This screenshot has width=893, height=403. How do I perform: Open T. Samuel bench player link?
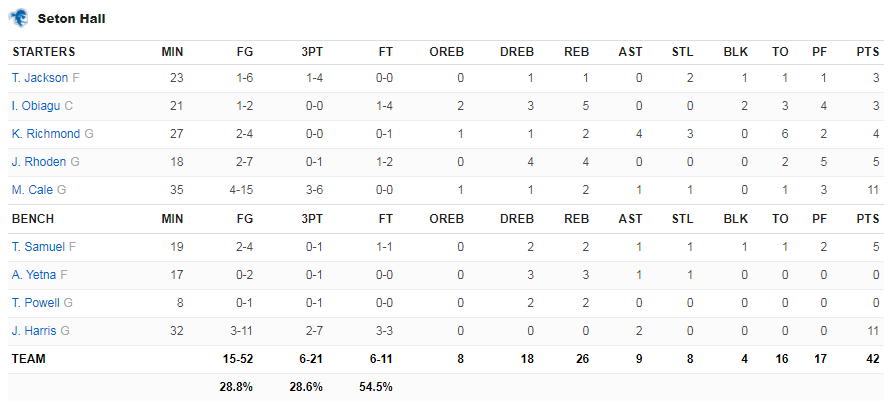tap(38, 247)
